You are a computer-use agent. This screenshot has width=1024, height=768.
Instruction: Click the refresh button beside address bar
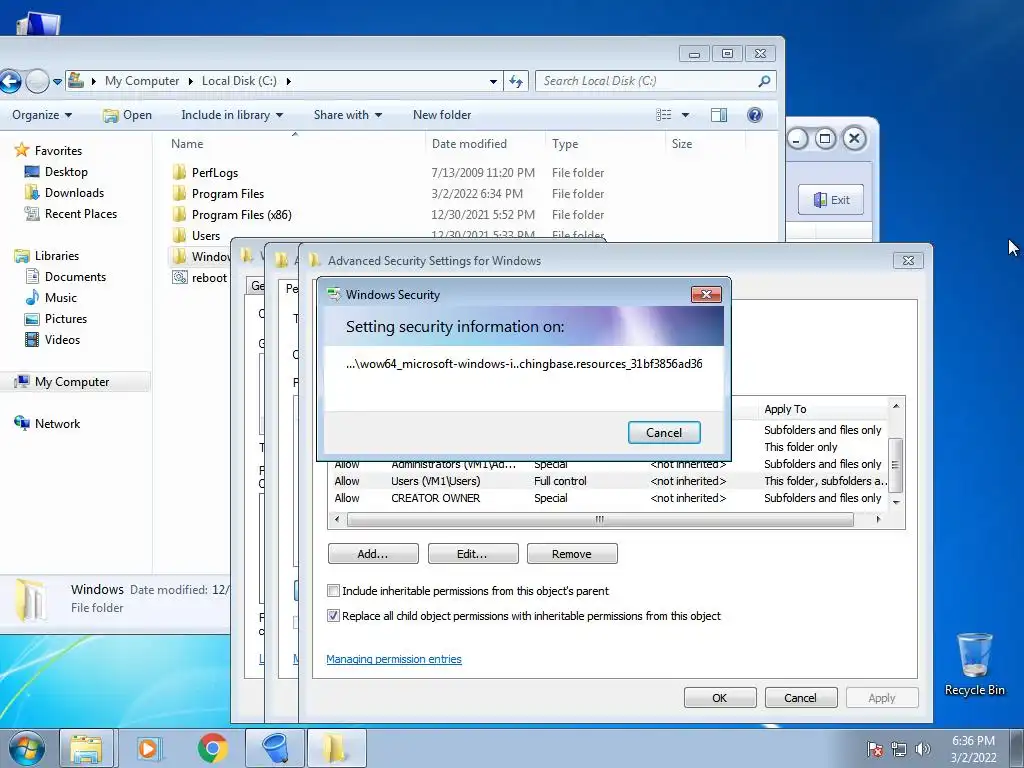click(516, 81)
